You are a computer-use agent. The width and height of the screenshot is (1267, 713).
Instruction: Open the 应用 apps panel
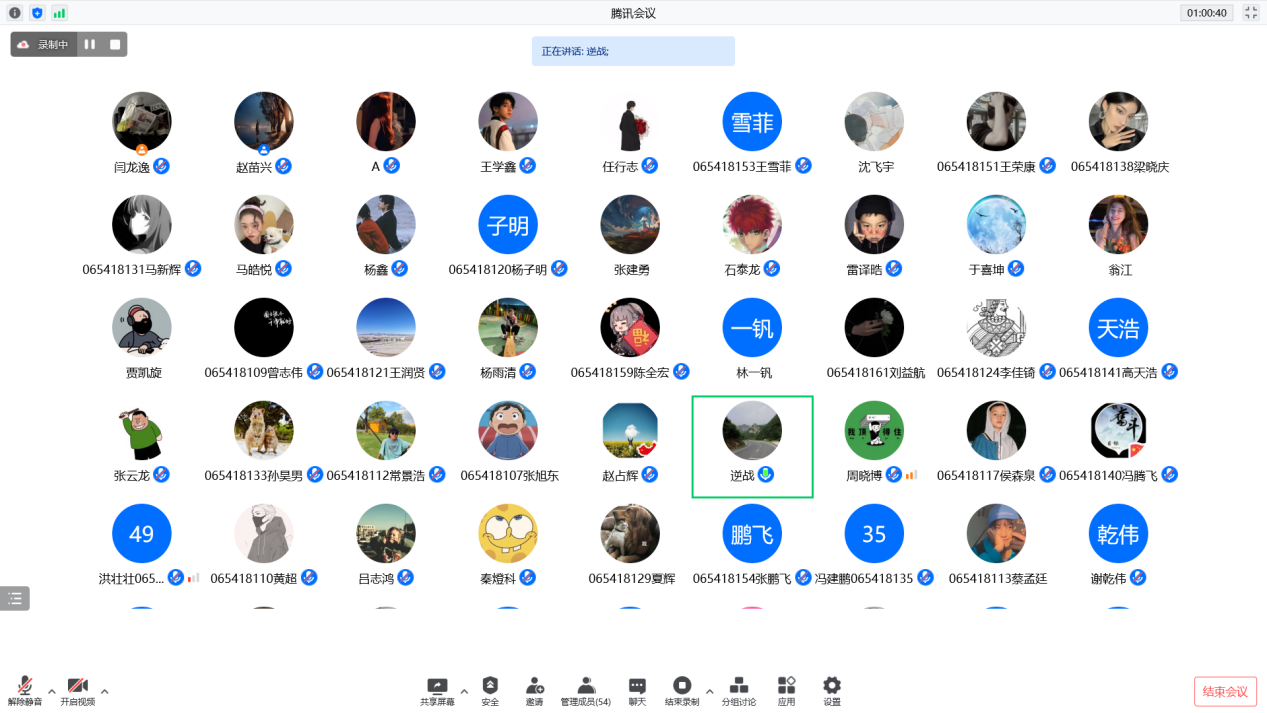click(x=786, y=690)
